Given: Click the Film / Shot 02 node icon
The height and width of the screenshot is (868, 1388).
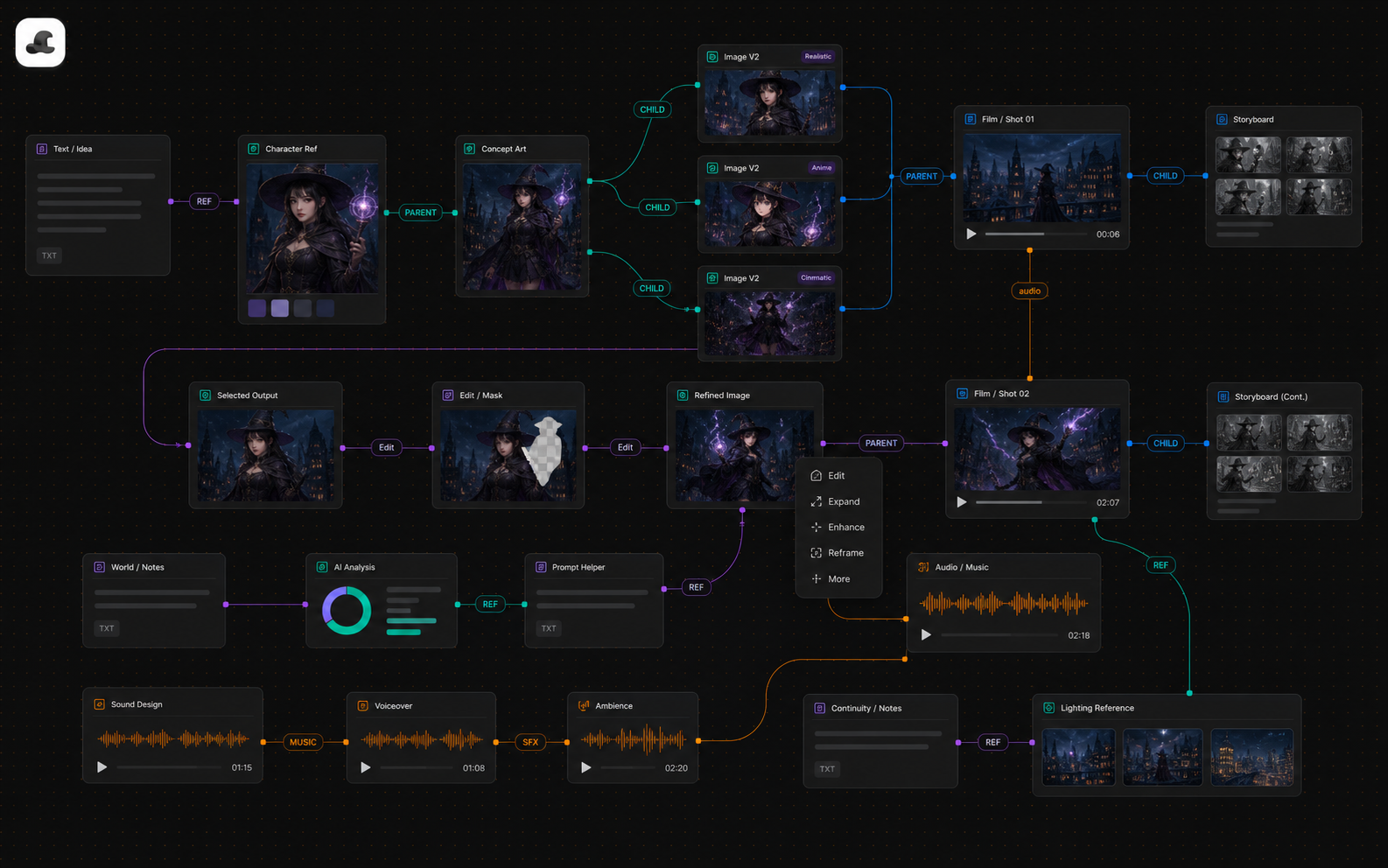Looking at the screenshot, I should tap(962, 394).
